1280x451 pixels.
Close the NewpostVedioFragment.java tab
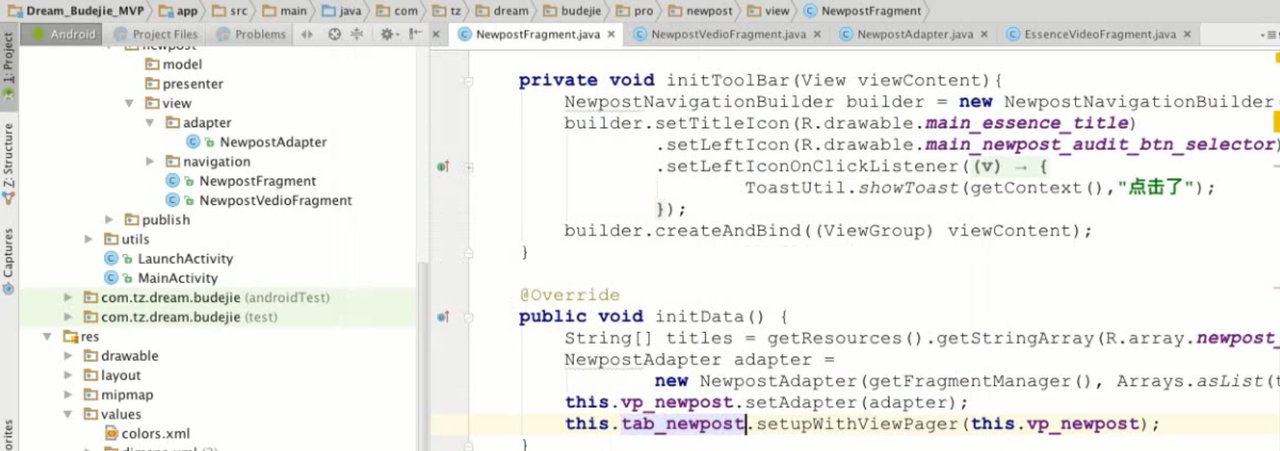pyautogui.click(x=817, y=35)
